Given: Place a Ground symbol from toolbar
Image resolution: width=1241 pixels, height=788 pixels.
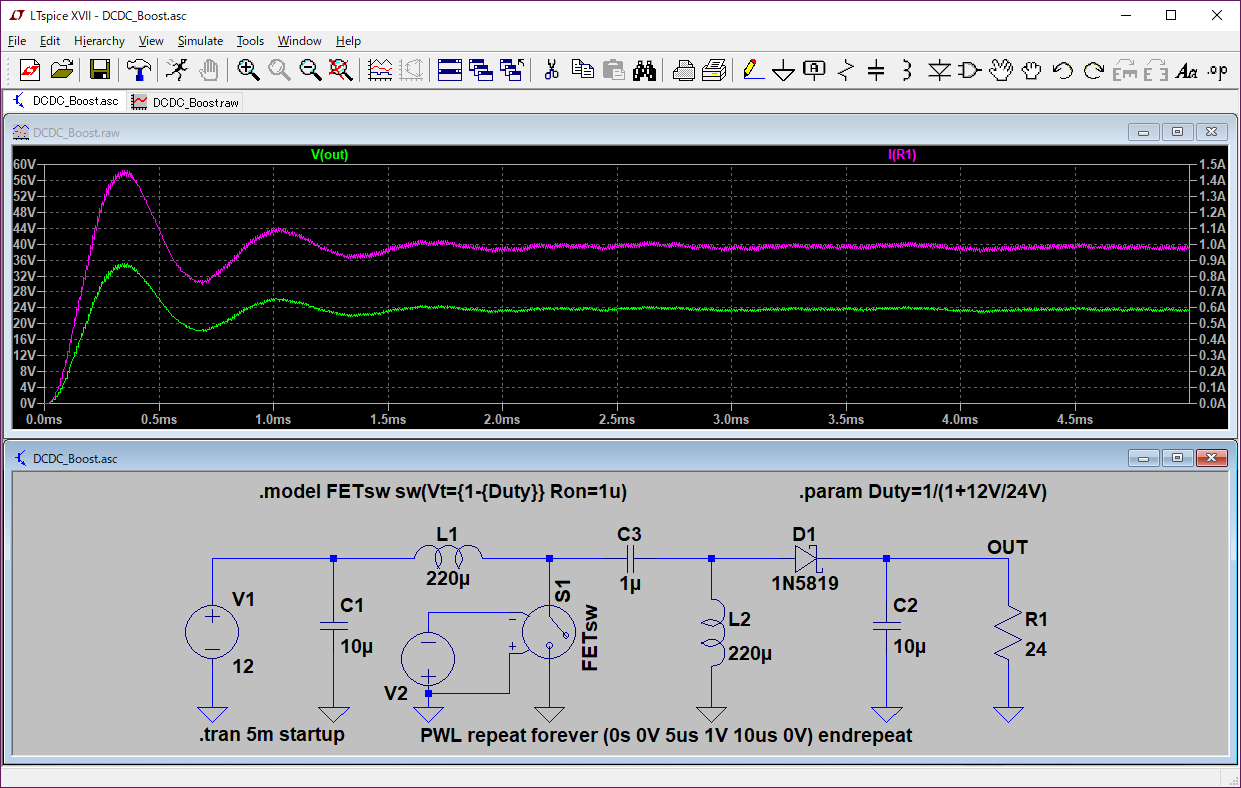Looking at the screenshot, I should (784, 70).
